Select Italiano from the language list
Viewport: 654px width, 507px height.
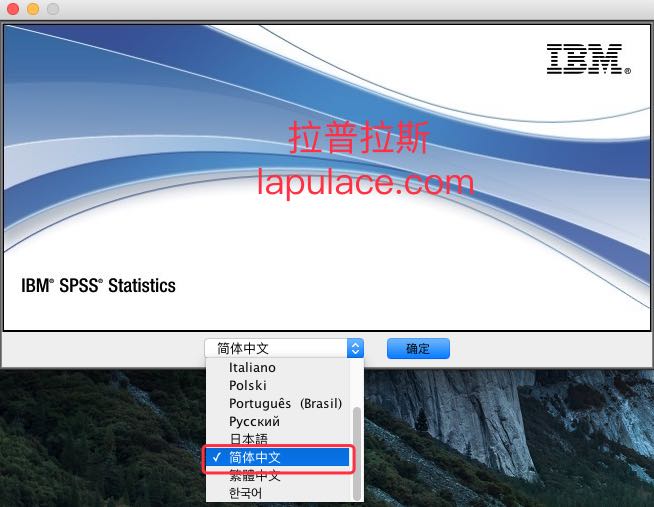pos(252,368)
